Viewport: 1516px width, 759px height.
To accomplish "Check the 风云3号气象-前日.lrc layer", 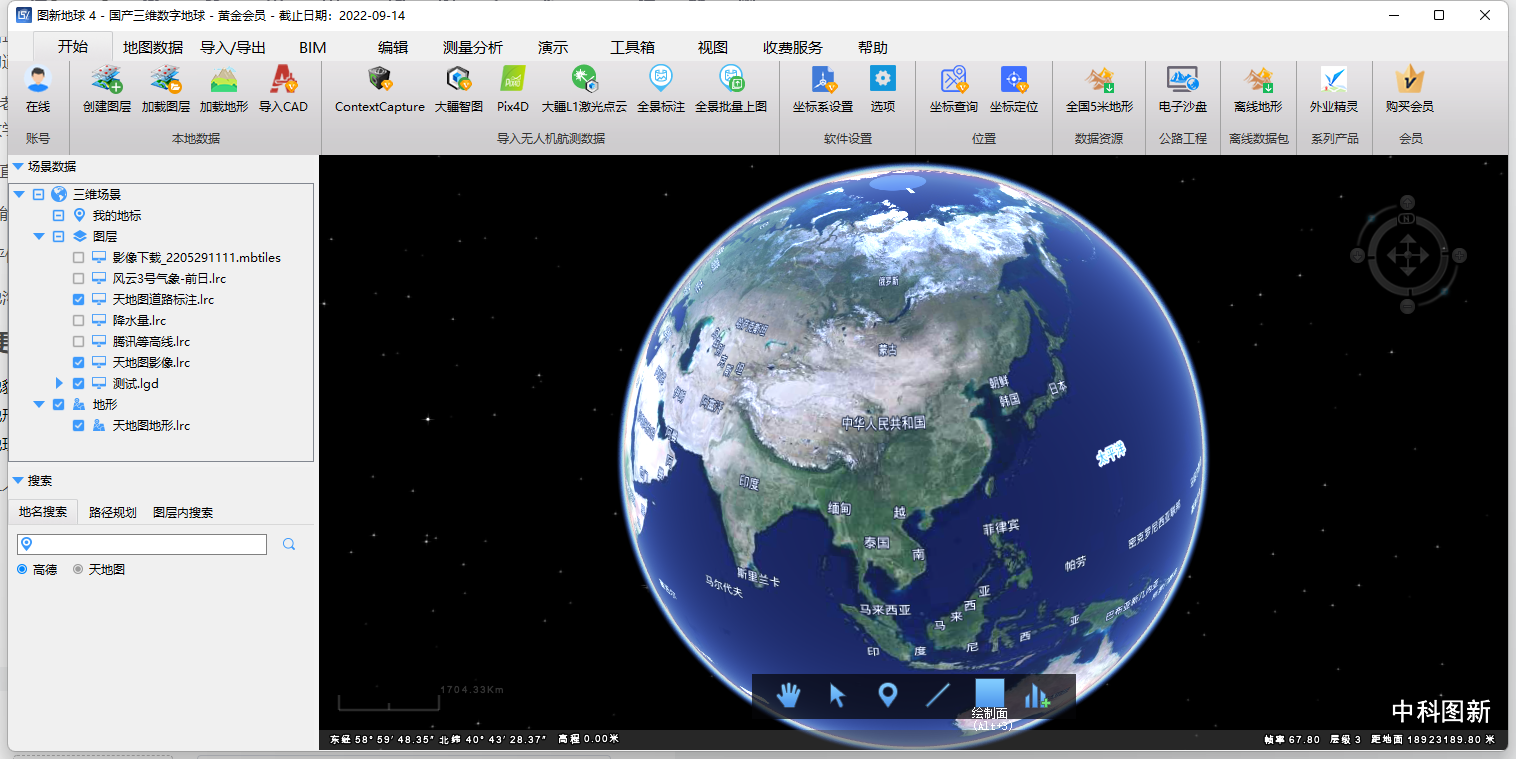I will pyautogui.click(x=78, y=279).
